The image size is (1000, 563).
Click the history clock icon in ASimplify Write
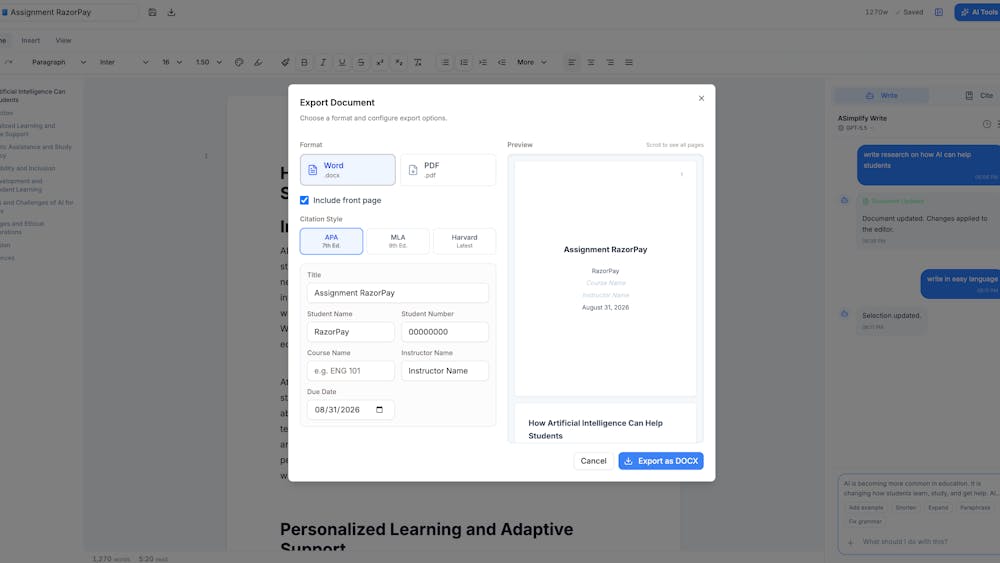point(987,124)
